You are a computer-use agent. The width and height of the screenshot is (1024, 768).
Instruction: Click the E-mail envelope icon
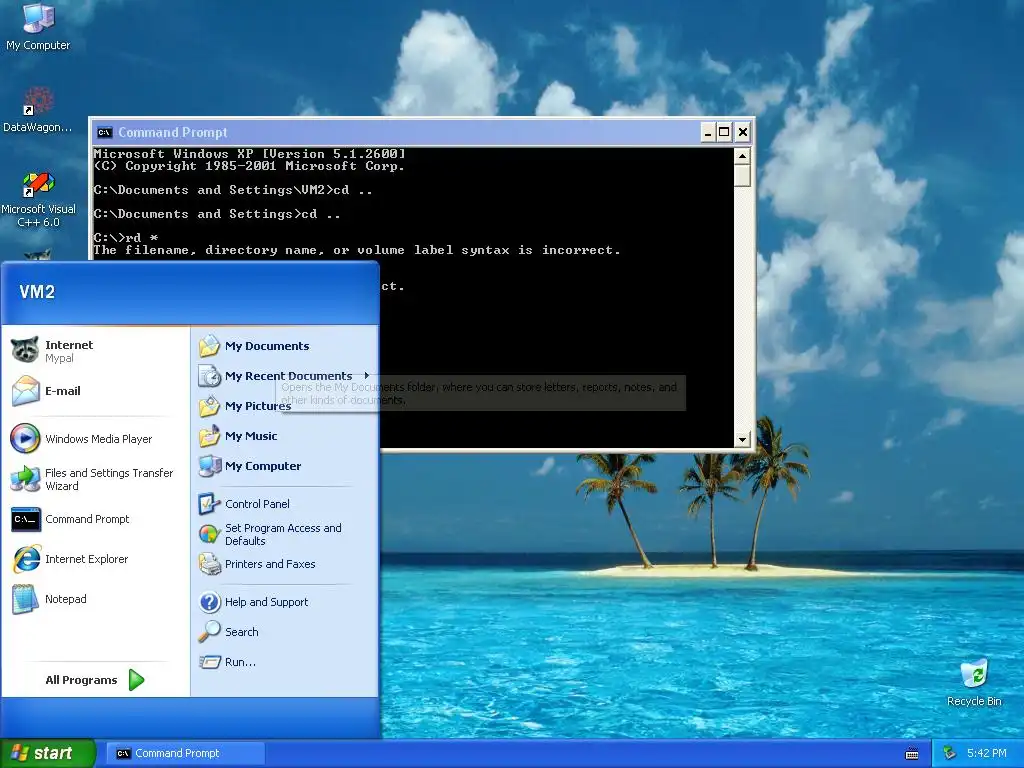[25, 391]
